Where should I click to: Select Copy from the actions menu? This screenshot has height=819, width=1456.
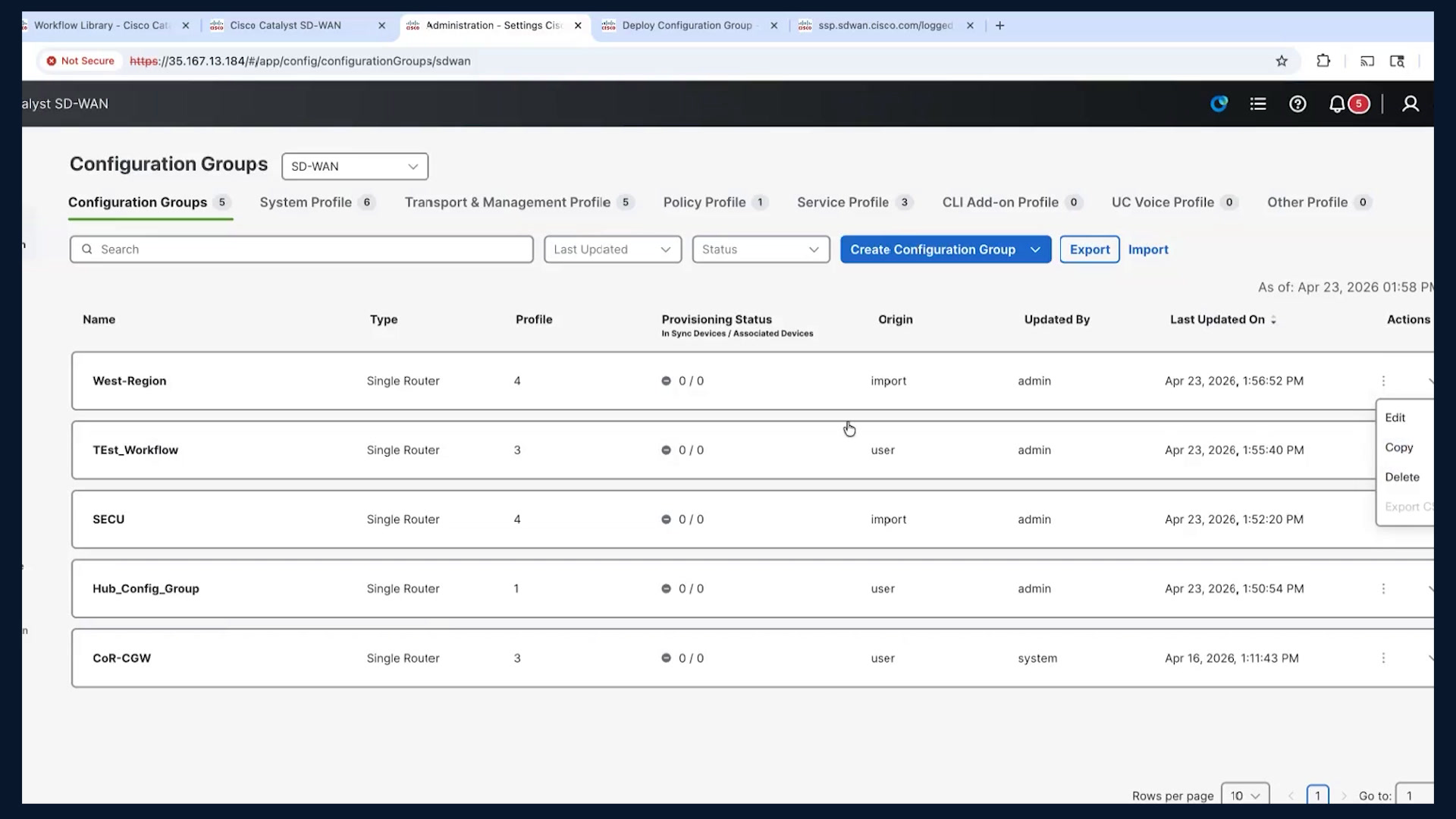pyautogui.click(x=1399, y=447)
